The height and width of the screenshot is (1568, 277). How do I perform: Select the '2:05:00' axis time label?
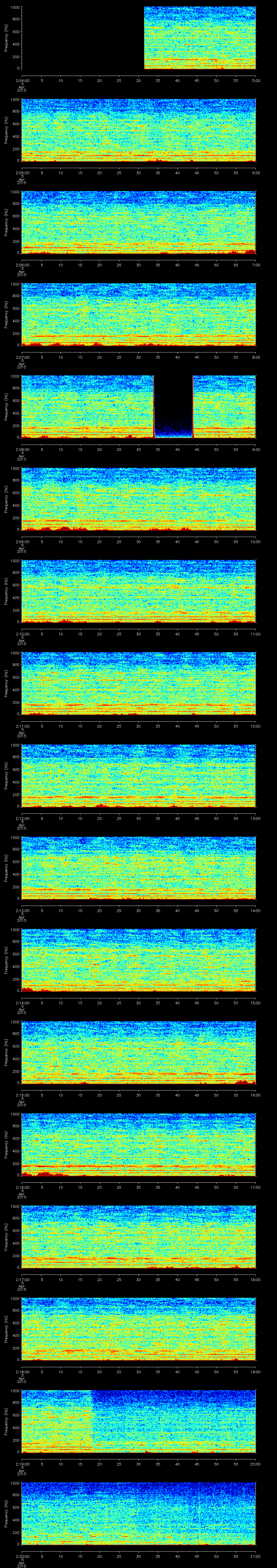point(22,173)
